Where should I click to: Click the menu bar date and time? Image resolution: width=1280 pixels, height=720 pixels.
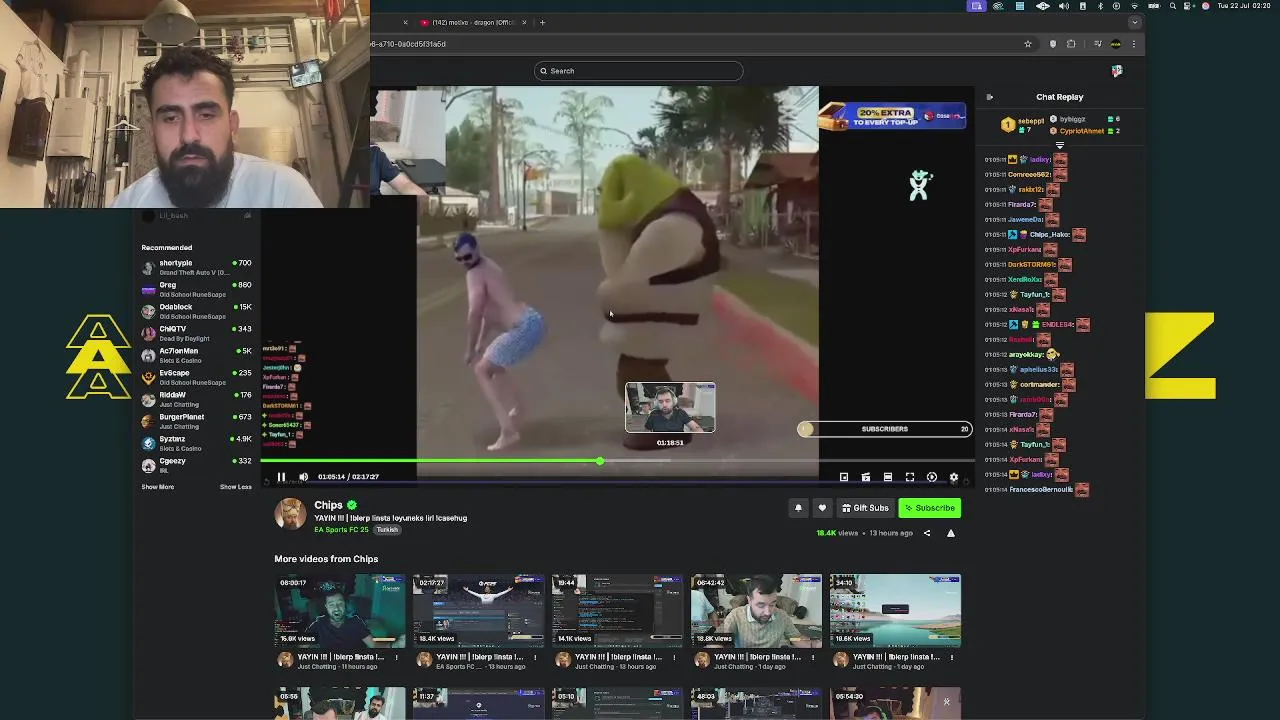point(1246,6)
